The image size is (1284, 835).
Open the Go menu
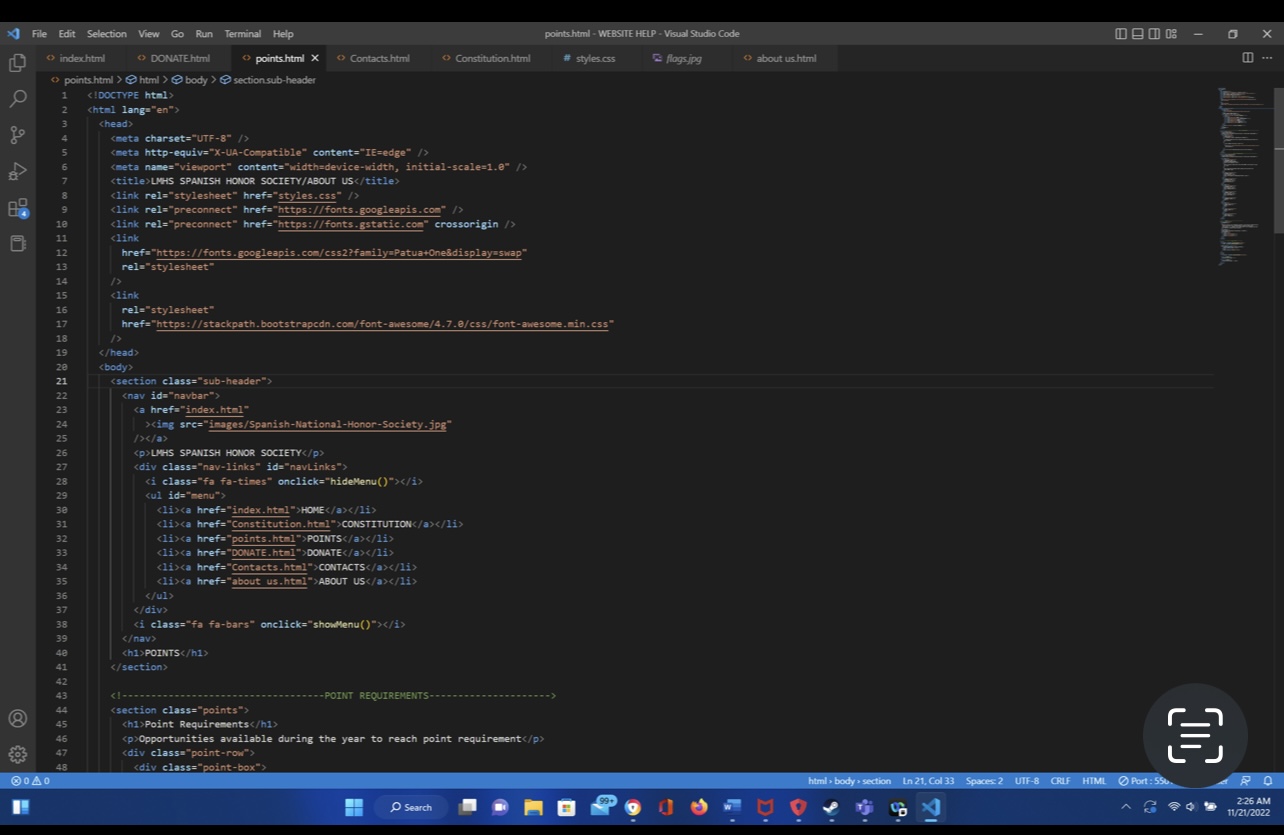177,33
